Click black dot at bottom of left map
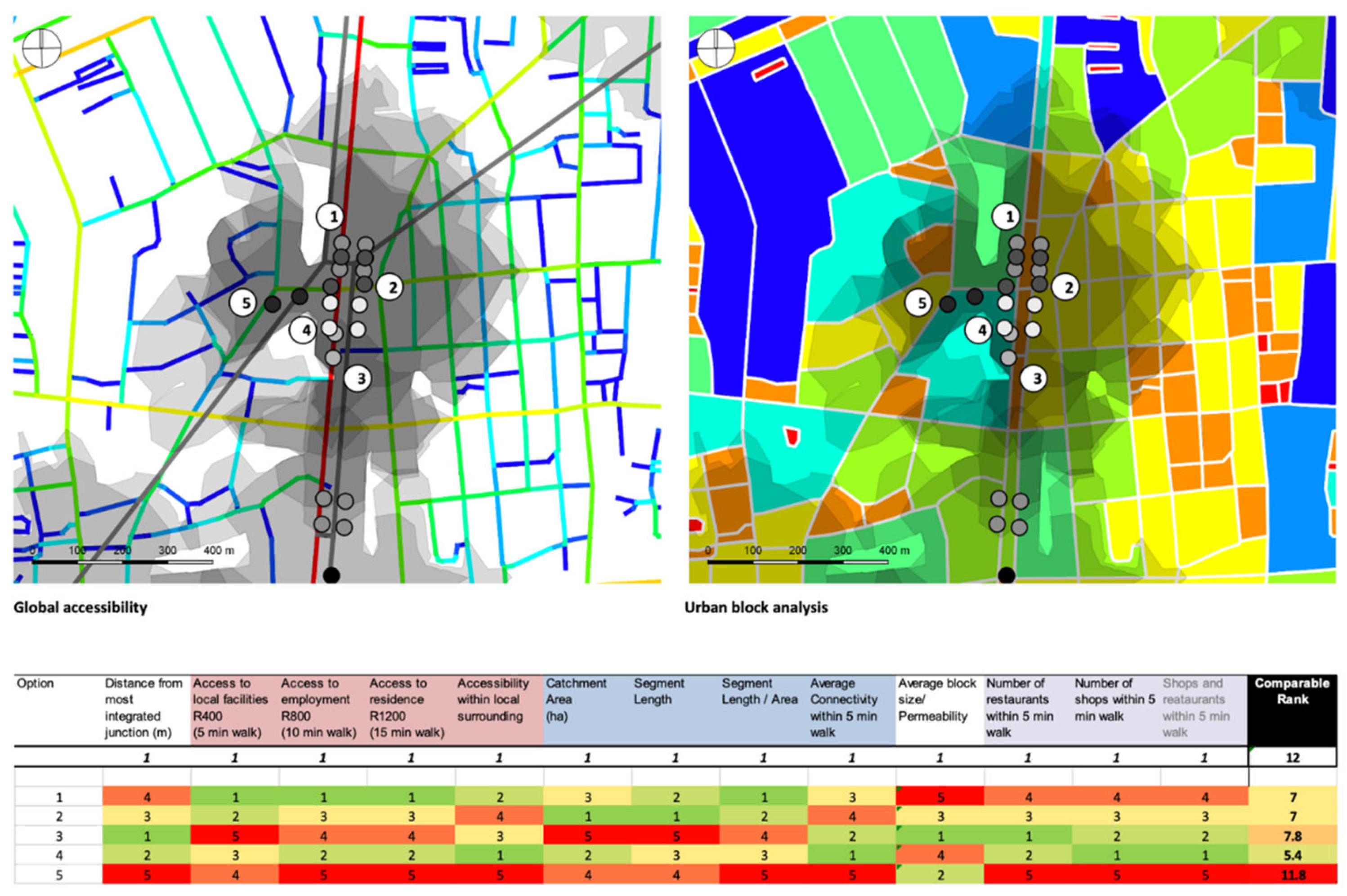This screenshot has height=896, width=1347. point(331,575)
